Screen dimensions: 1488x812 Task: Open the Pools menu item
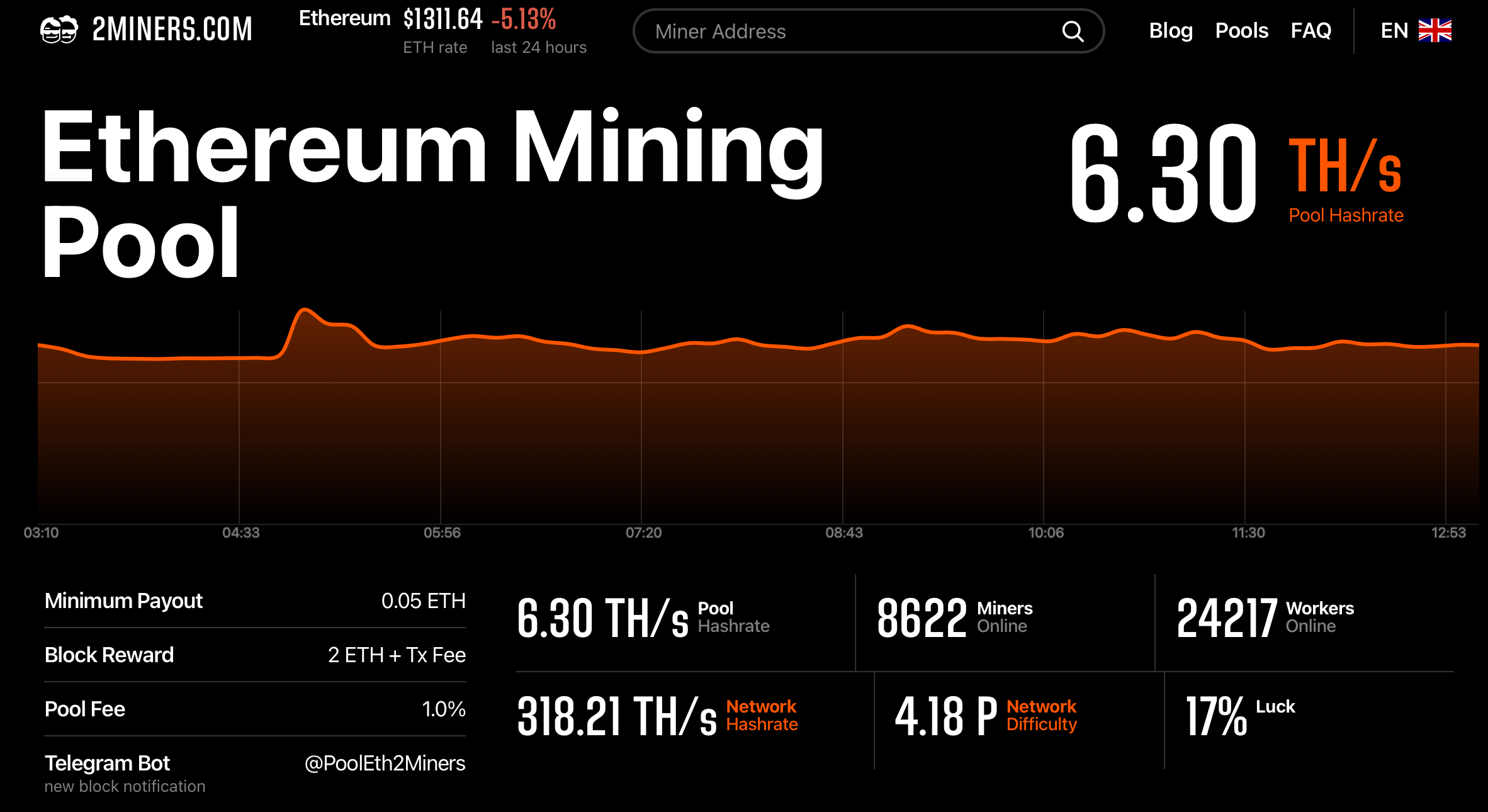point(1241,30)
